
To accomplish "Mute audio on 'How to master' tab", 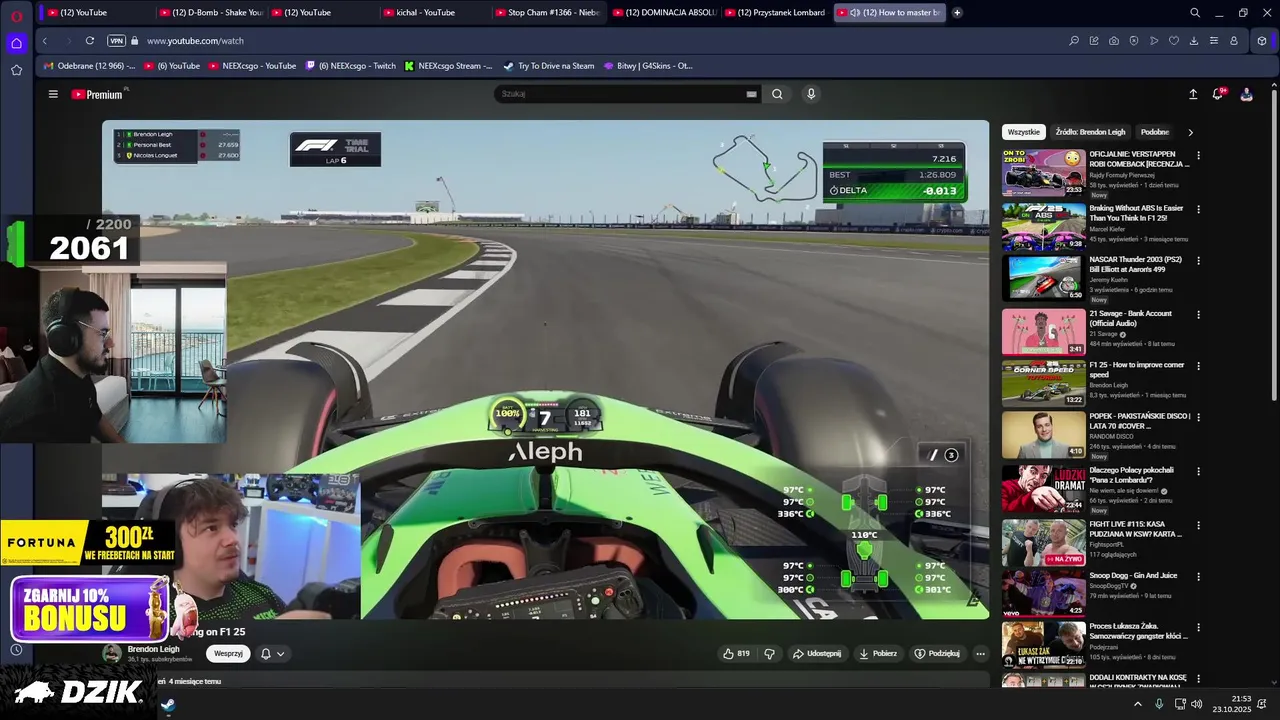I will [x=855, y=13].
